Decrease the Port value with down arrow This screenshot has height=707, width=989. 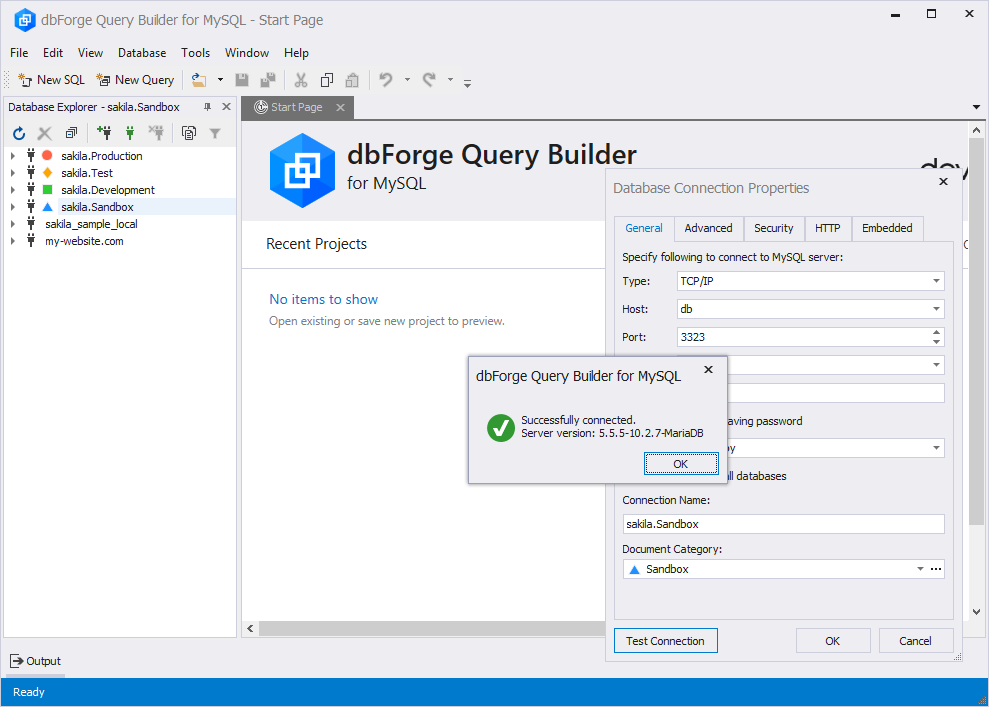click(x=936, y=342)
